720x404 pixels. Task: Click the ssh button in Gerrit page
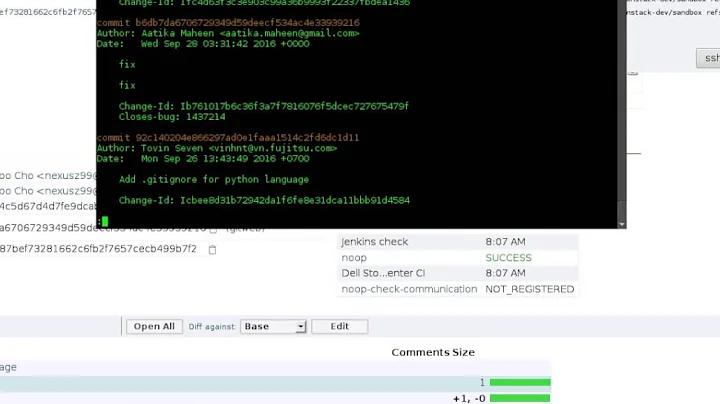click(x=709, y=58)
